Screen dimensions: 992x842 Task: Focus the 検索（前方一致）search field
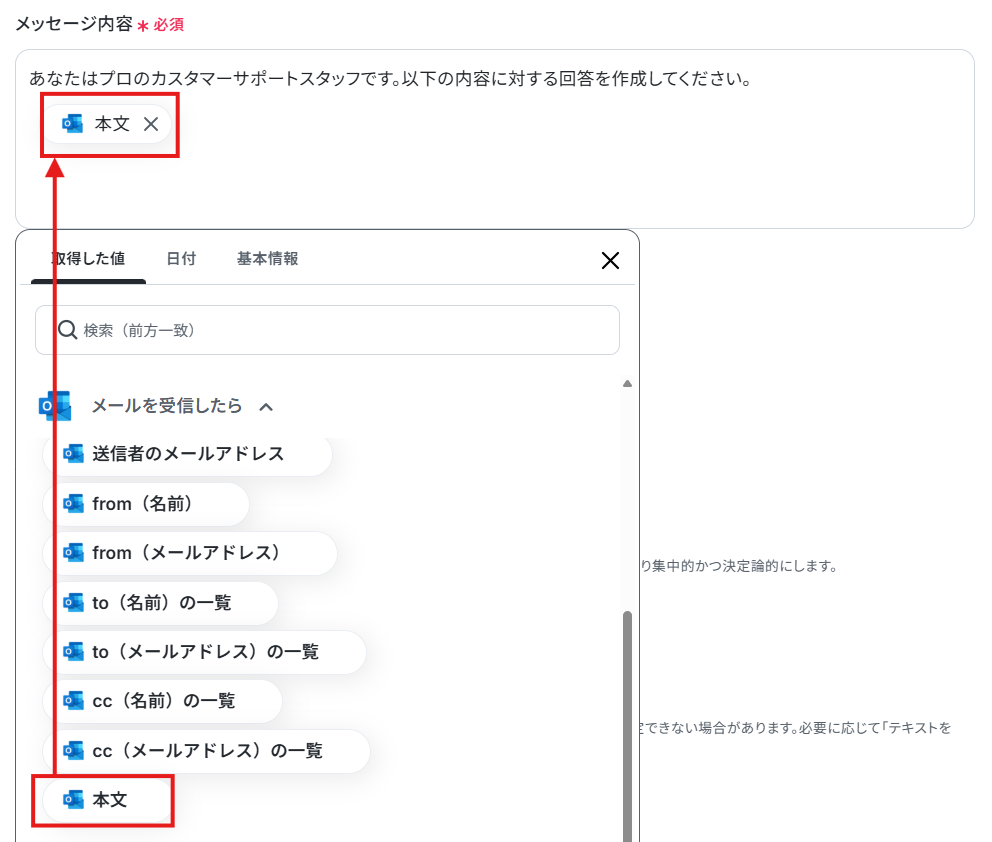pyautogui.click(x=327, y=330)
